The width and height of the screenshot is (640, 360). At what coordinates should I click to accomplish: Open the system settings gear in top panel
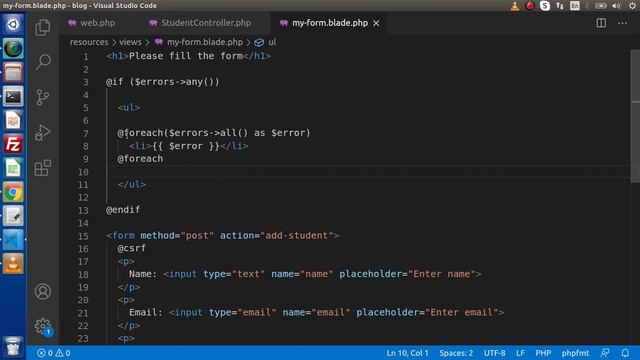pyautogui.click(x=632, y=6)
